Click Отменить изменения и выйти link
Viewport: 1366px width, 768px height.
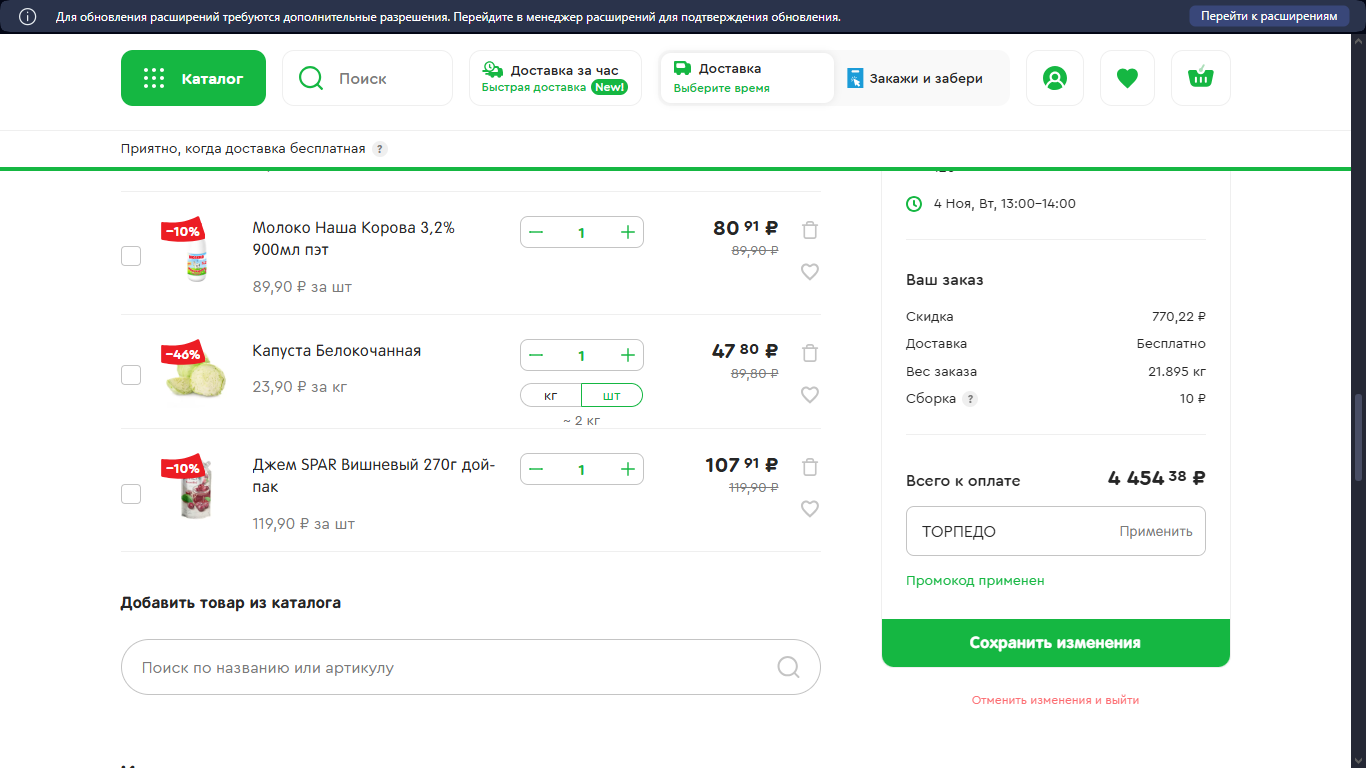click(1055, 700)
